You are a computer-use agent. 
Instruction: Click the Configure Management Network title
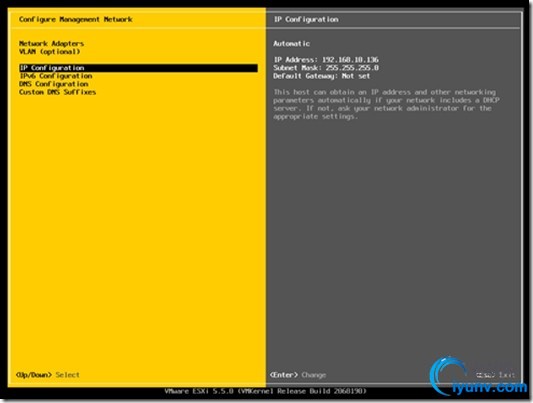click(75, 19)
